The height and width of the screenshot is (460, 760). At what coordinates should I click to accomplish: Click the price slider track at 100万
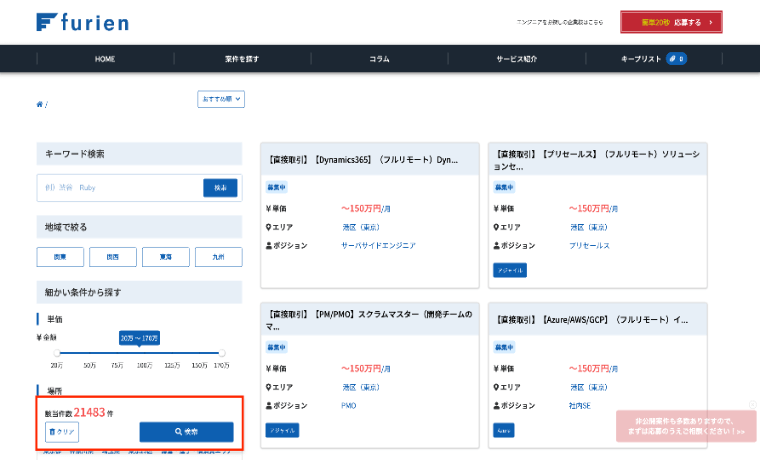[144, 353]
